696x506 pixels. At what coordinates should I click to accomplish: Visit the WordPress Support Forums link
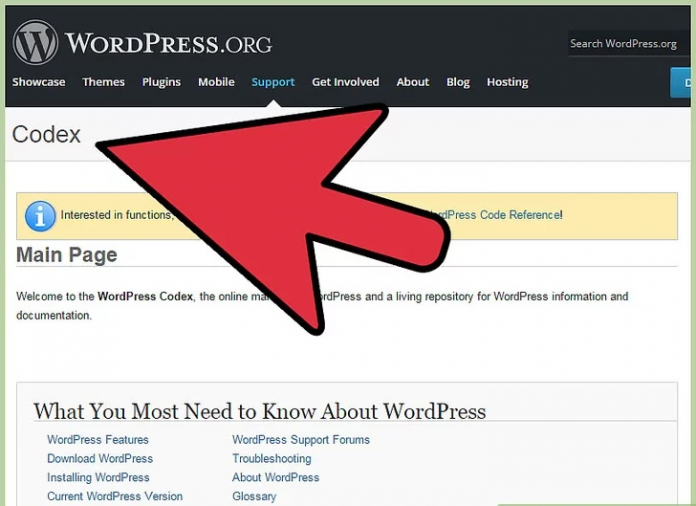[x=301, y=440]
